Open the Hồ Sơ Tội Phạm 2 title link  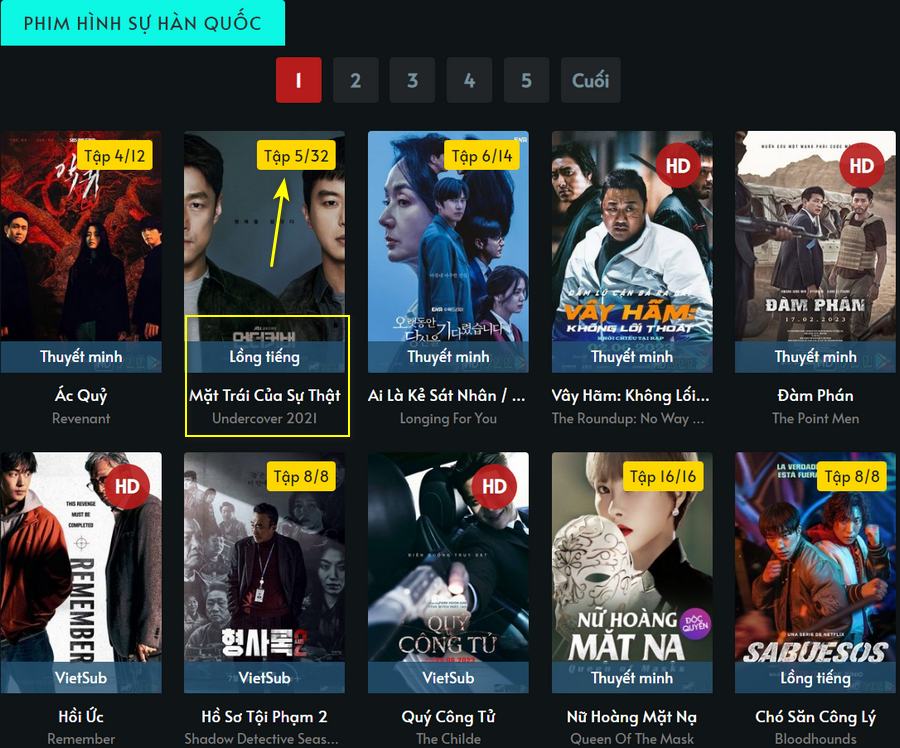tap(265, 716)
